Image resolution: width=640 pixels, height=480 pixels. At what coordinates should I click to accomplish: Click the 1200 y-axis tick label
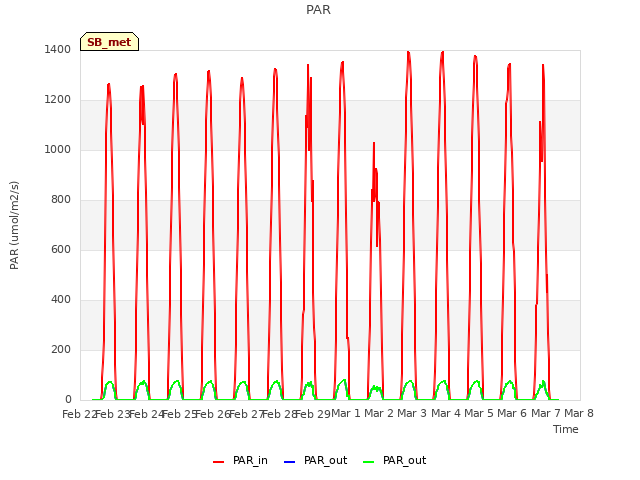tap(58, 100)
